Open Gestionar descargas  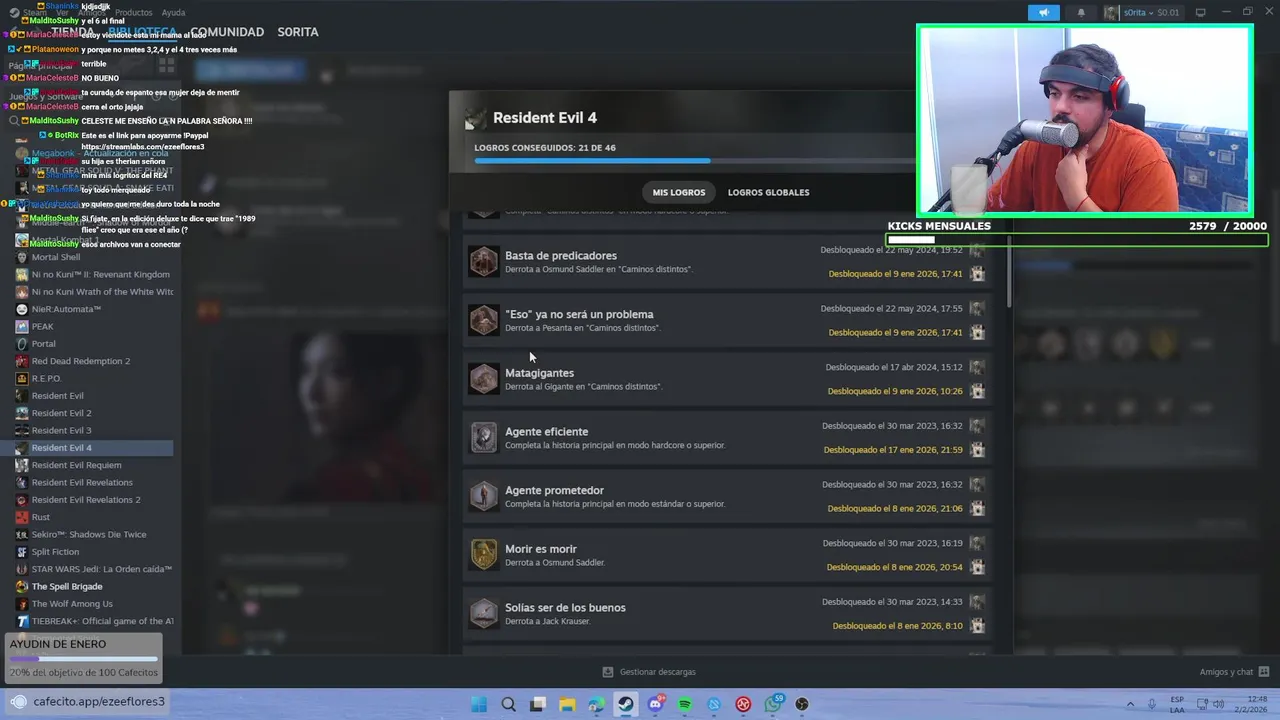[x=649, y=672]
